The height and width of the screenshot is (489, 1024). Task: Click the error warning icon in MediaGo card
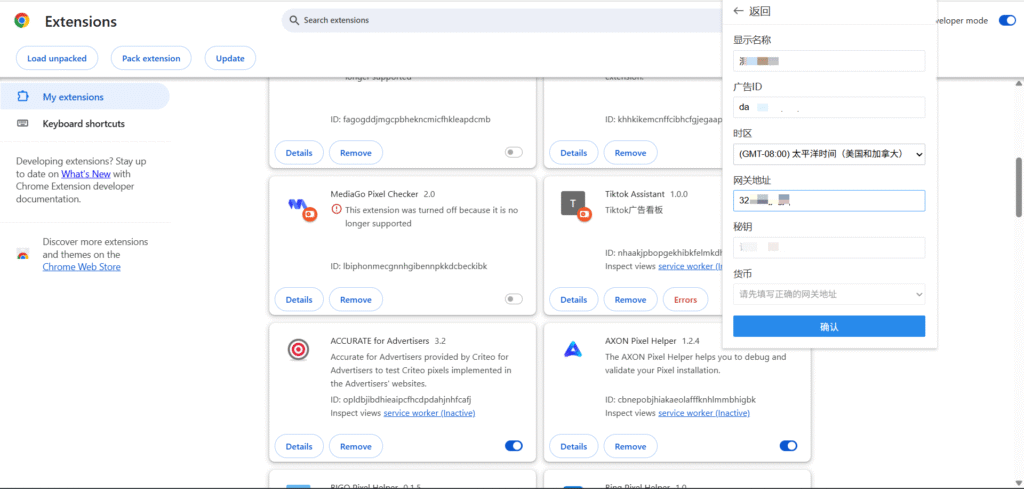(336, 210)
